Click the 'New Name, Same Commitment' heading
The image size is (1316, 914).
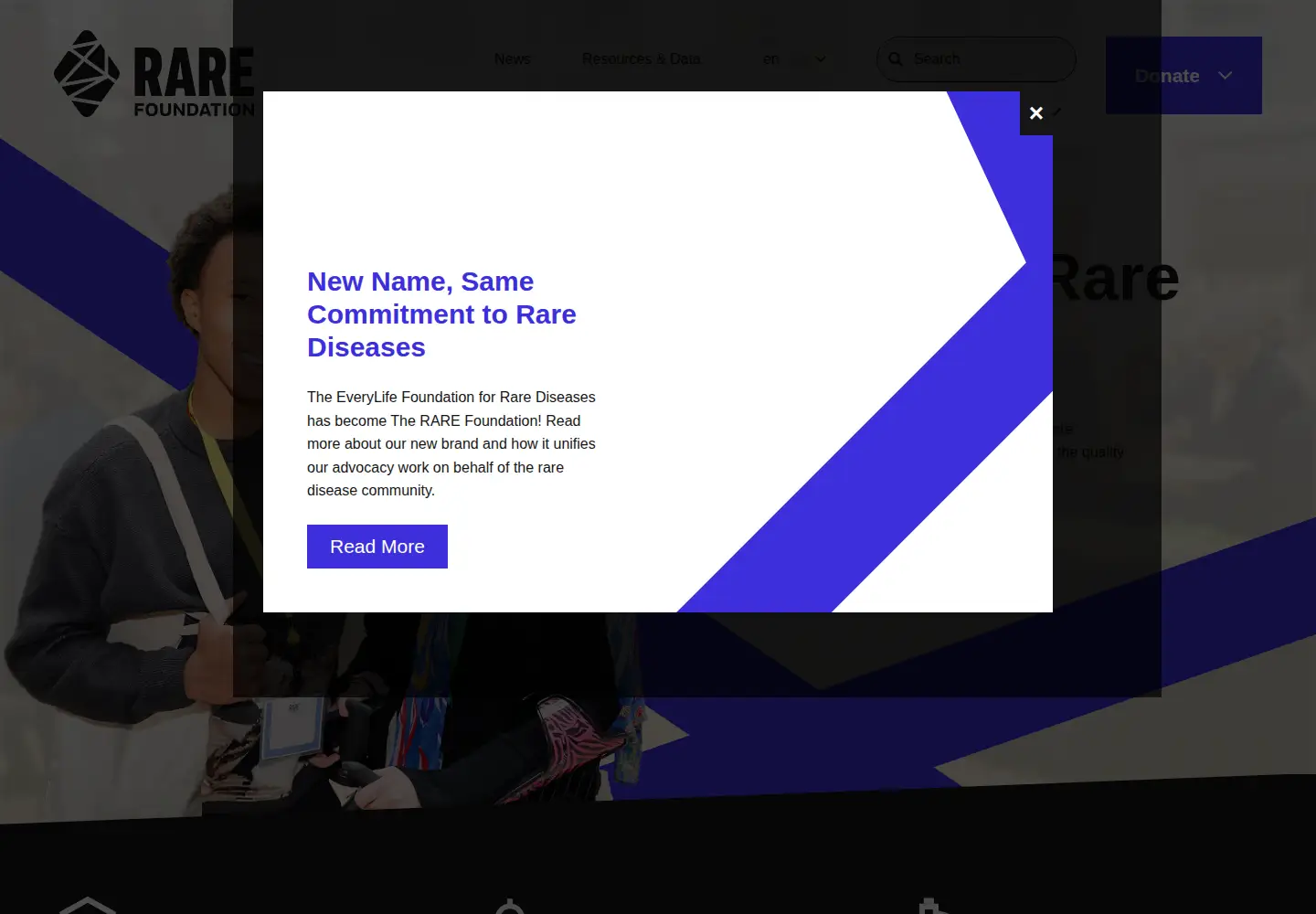(x=442, y=314)
